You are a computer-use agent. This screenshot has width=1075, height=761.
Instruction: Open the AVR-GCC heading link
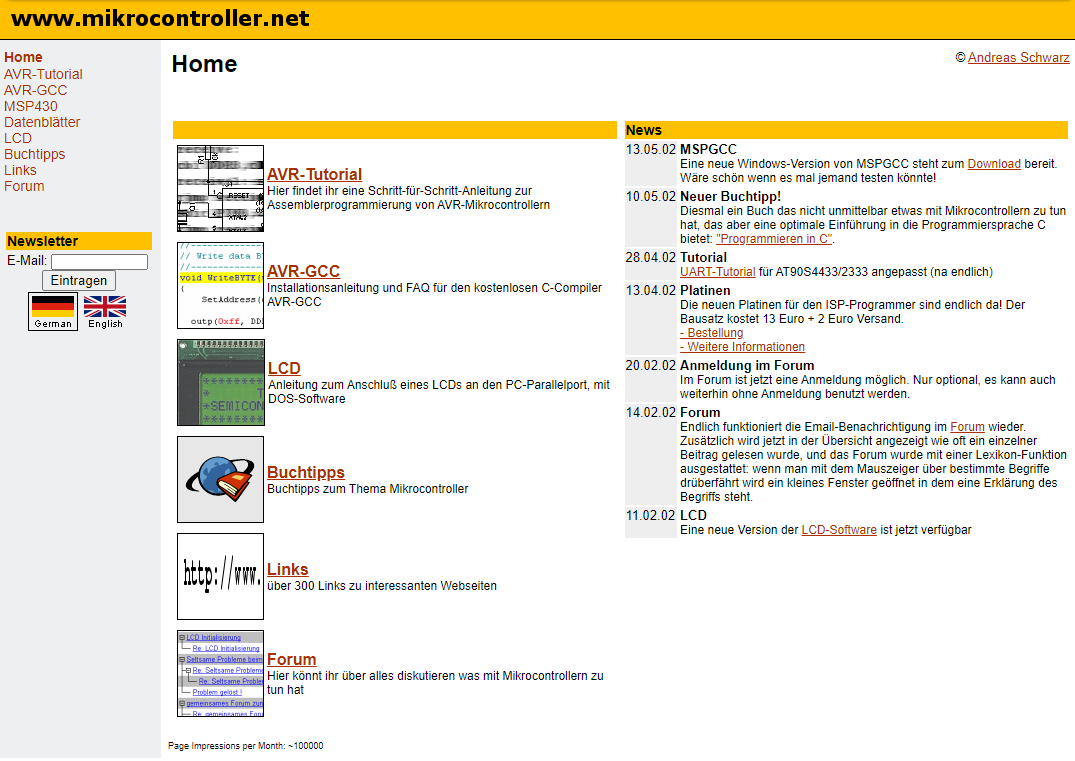(x=303, y=271)
